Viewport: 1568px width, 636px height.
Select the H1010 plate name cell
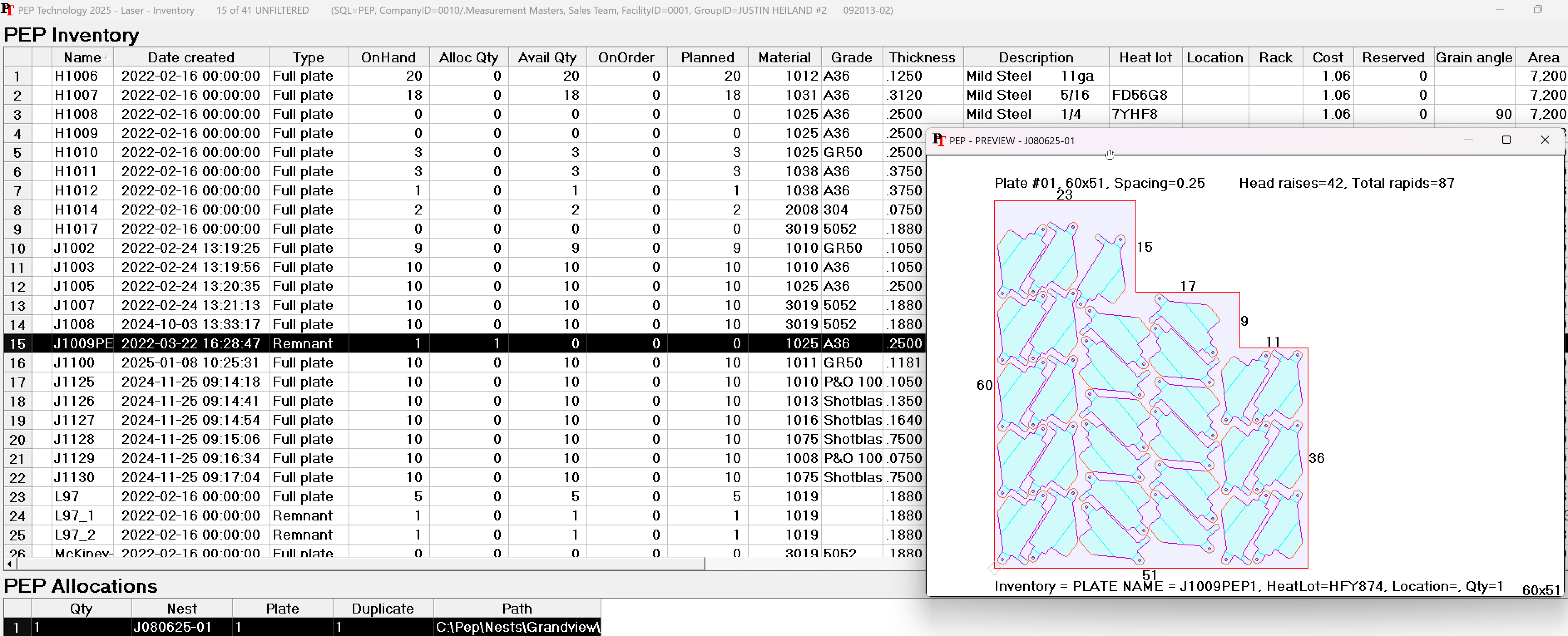tap(82, 152)
